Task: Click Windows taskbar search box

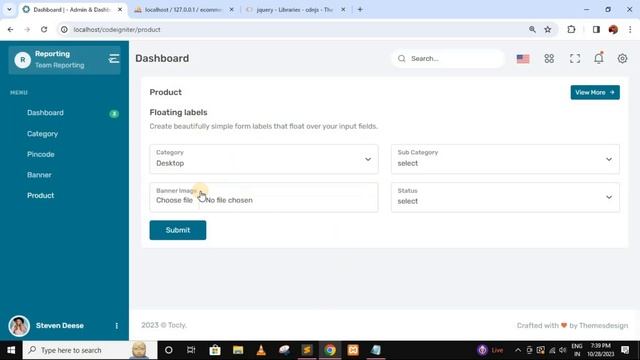Action: pyautogui.click(x=90, y=350)
